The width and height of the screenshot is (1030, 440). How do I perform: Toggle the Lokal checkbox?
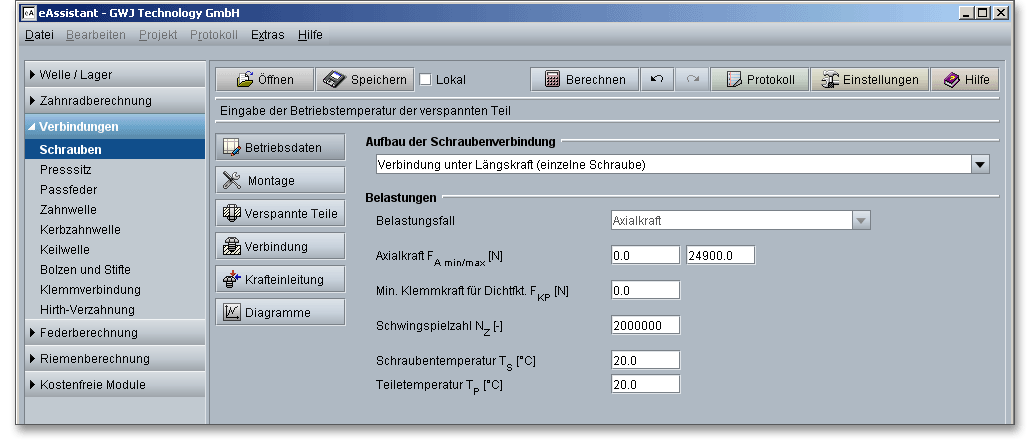coord(425,80)
